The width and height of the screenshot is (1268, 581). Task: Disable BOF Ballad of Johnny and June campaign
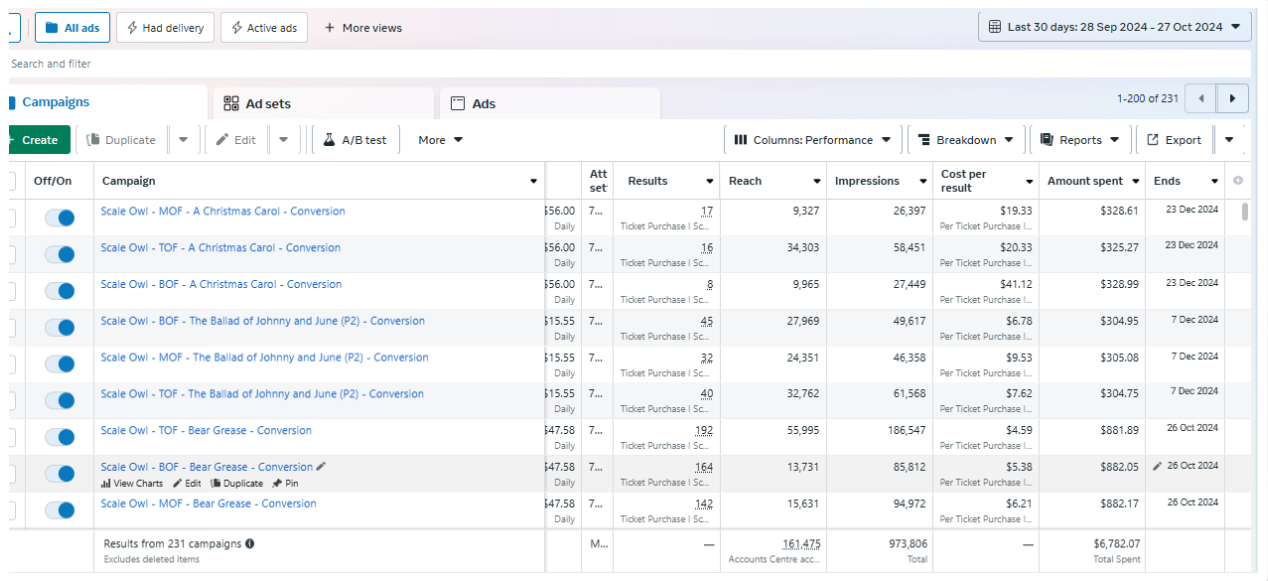point(60,328)
